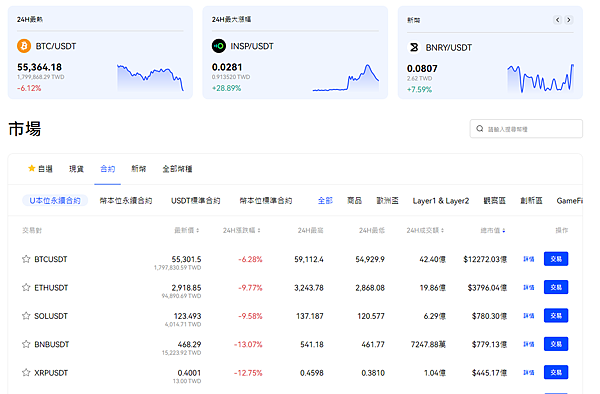Viewport: 600px width, 394px height.
Task: Click market cap $12272.03億
Action: coord(485,259)
